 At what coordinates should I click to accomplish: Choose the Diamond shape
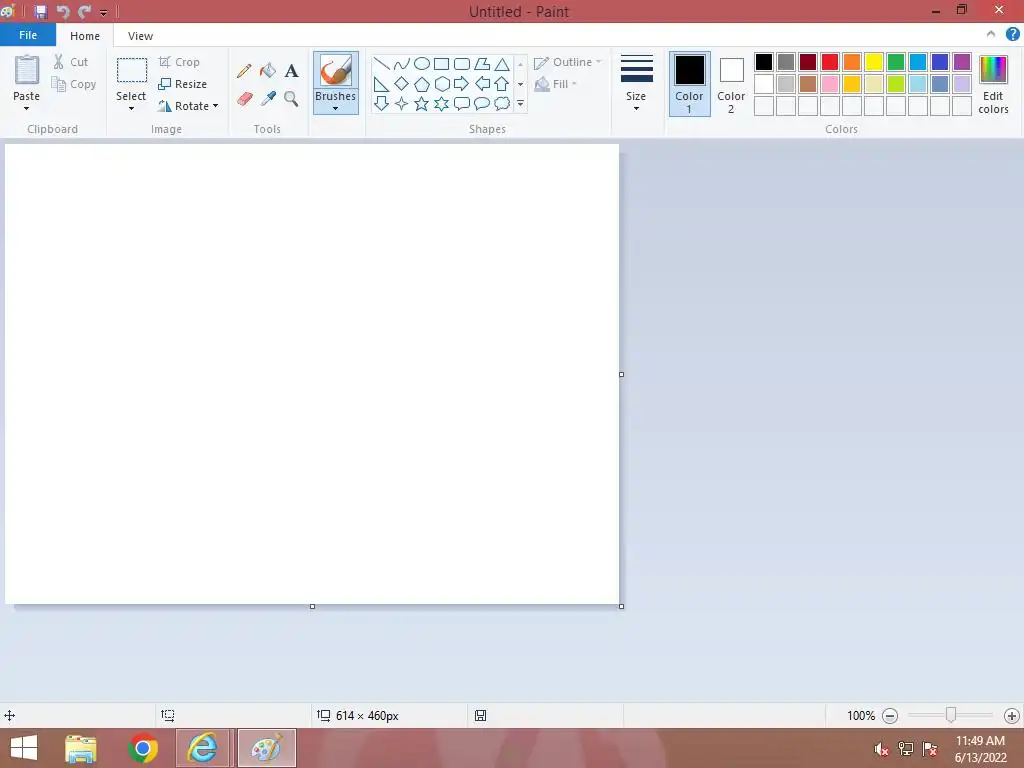402,84
